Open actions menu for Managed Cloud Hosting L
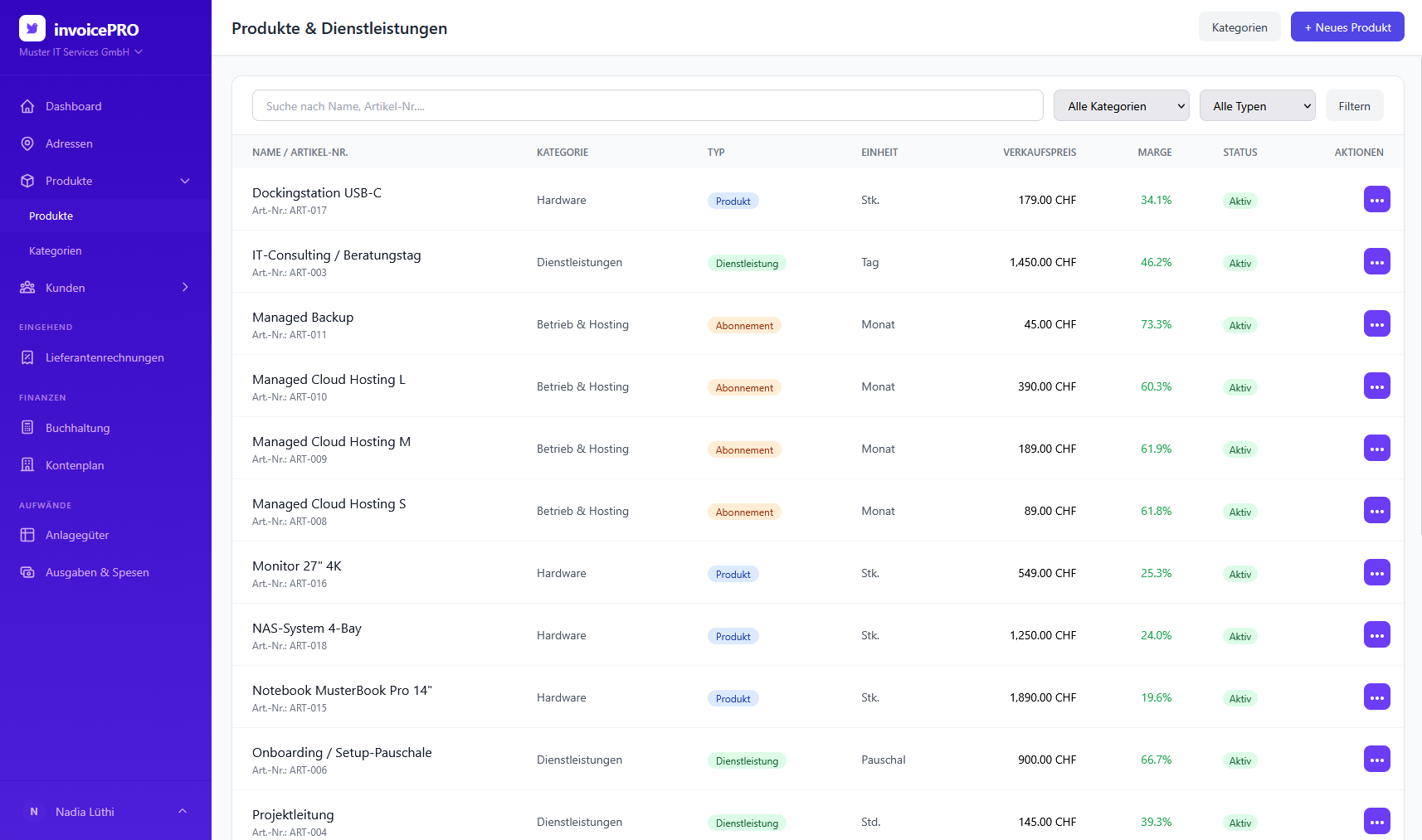 click(x=1376, y=386)
